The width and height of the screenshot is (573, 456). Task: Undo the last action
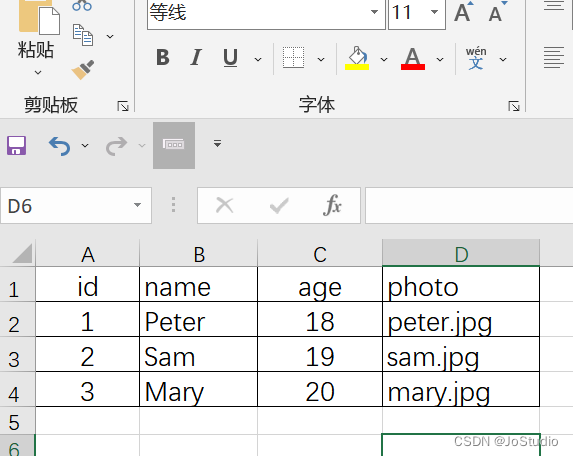coord(60,146)
